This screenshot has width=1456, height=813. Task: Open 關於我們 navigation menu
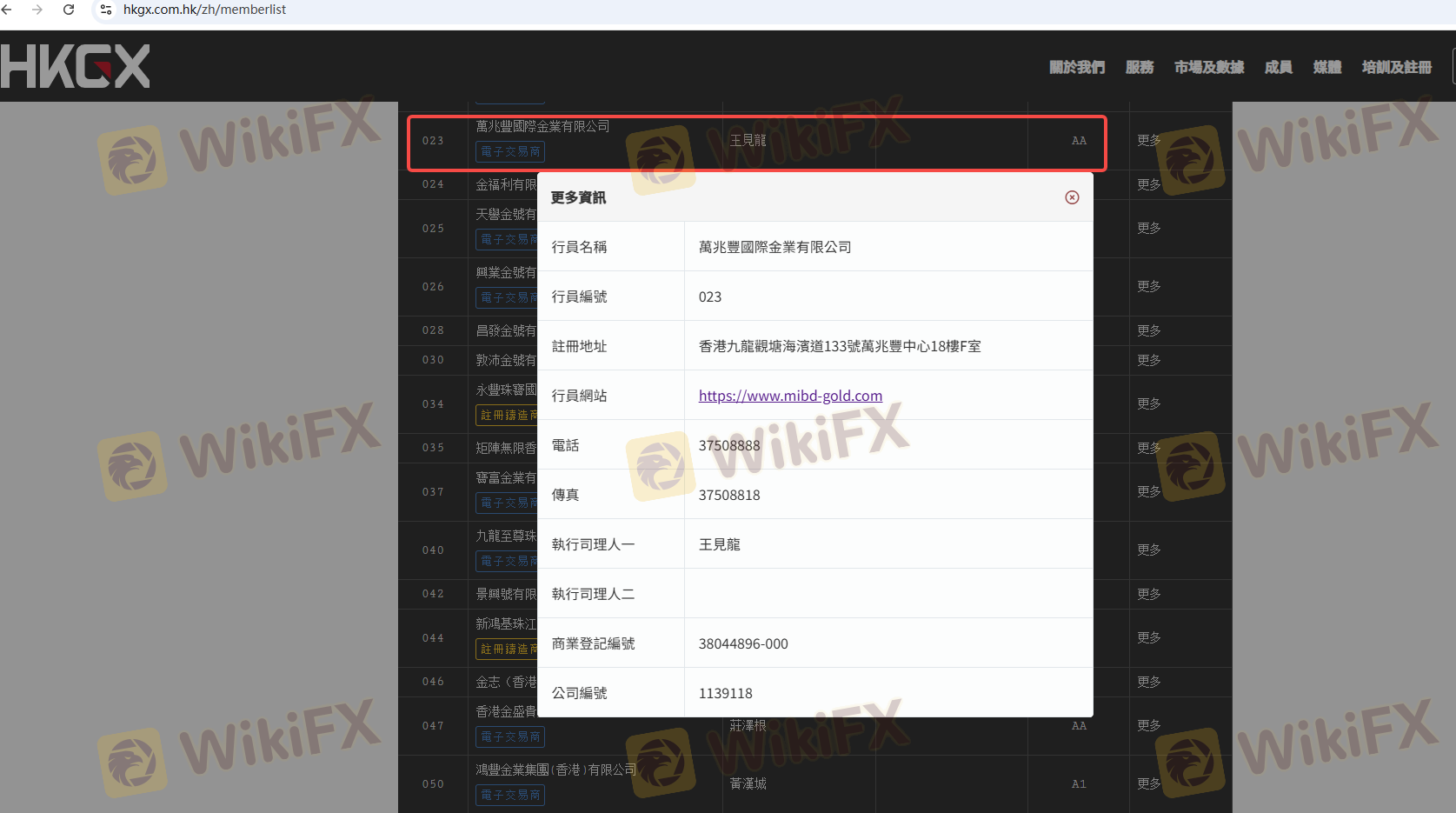pos(1076,67)
